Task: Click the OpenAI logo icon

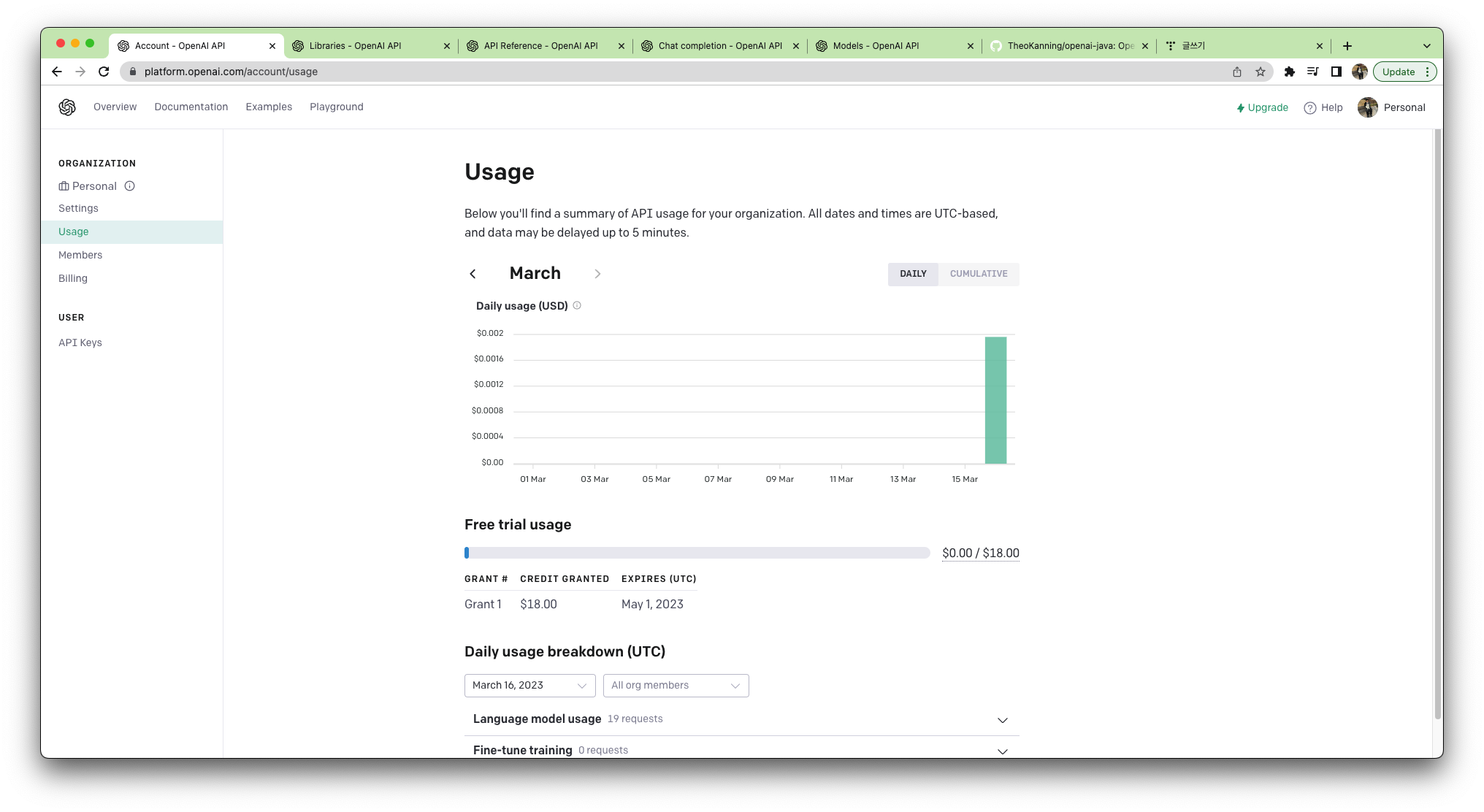Action: [67, 107]
